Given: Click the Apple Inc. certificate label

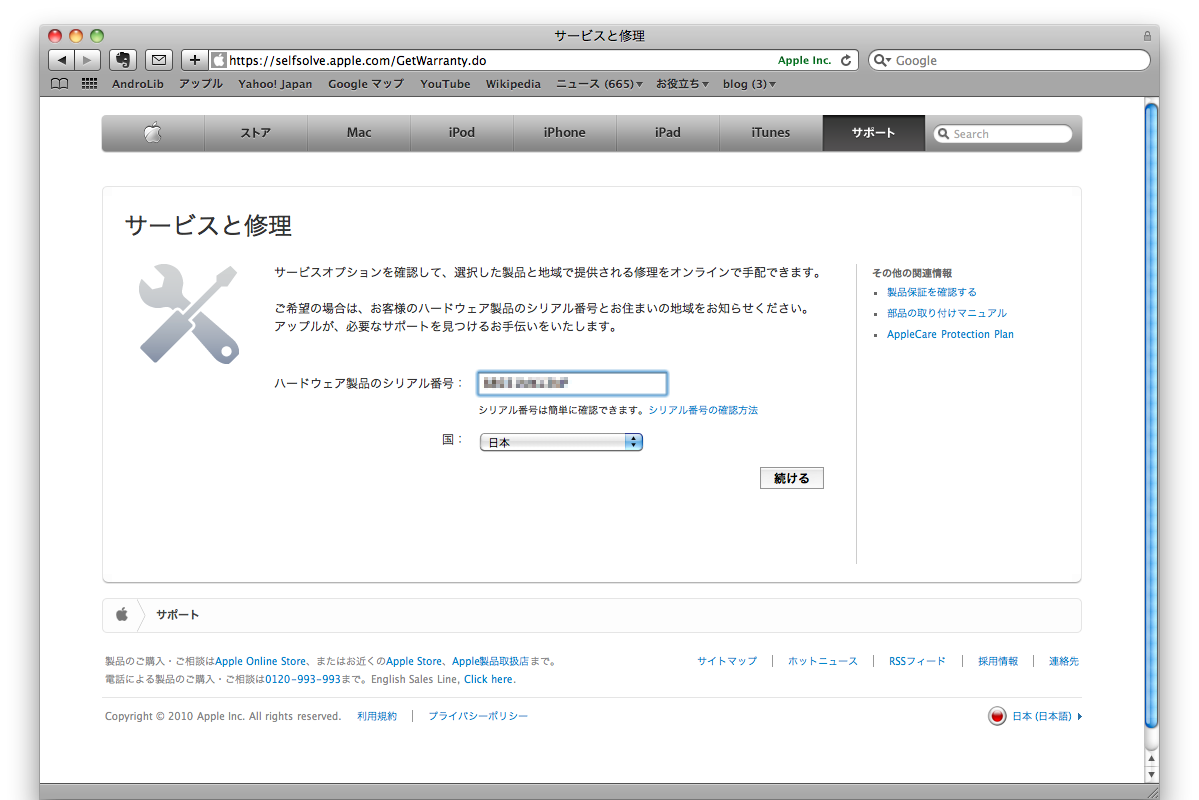Looking at the screenshot, I should [804, 60].
